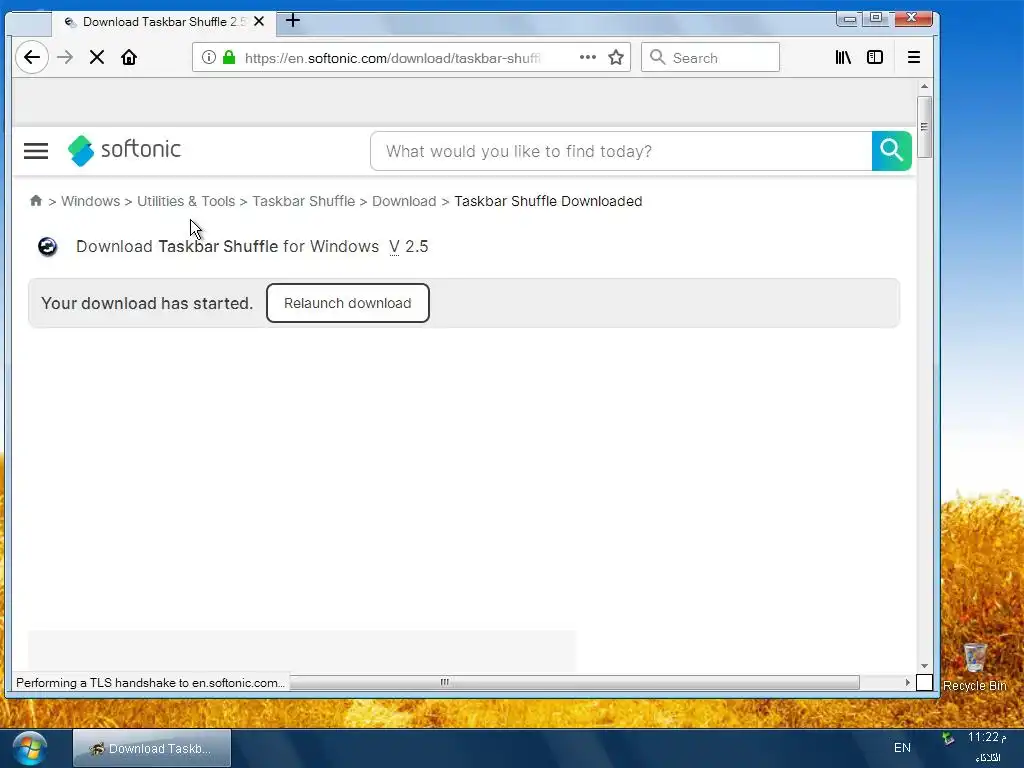
Task: Open the Softonic site hamburger menu
Action: click(36, 151)
